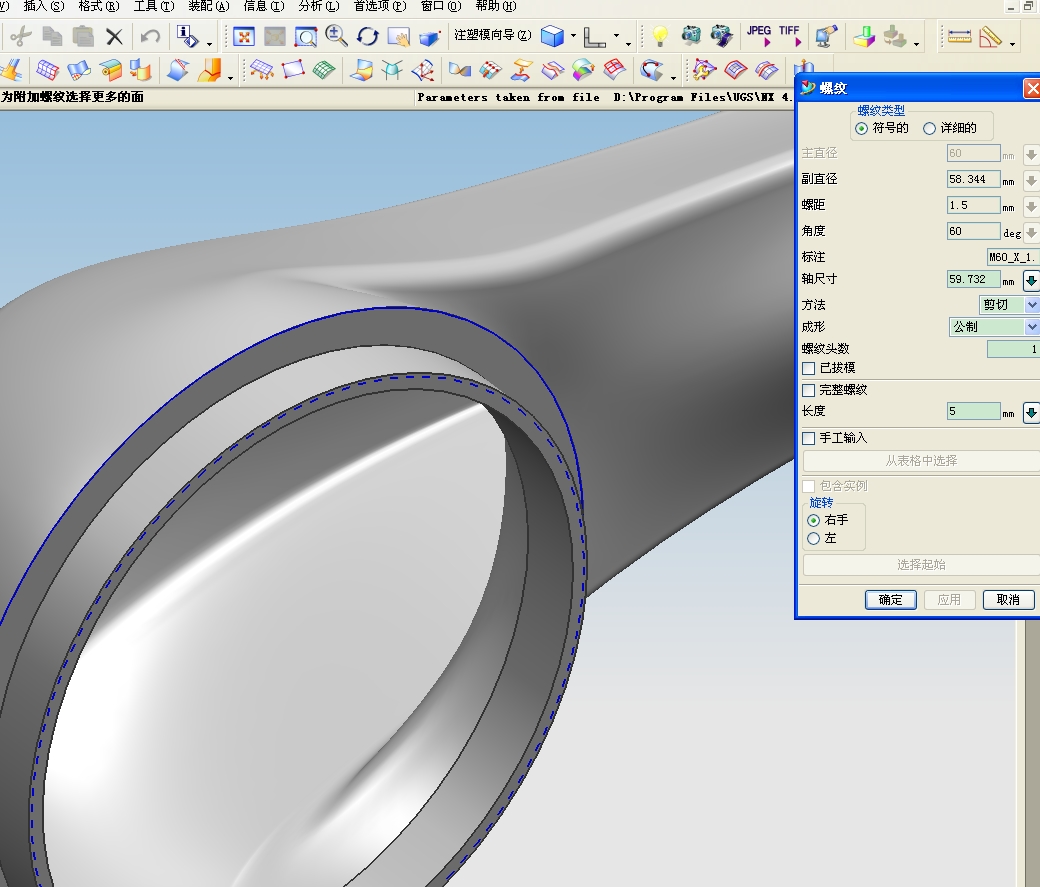The image size is (1040, 887).
Task: Click the 注塑模向导 toolbar button
Action: coord(492,35)
